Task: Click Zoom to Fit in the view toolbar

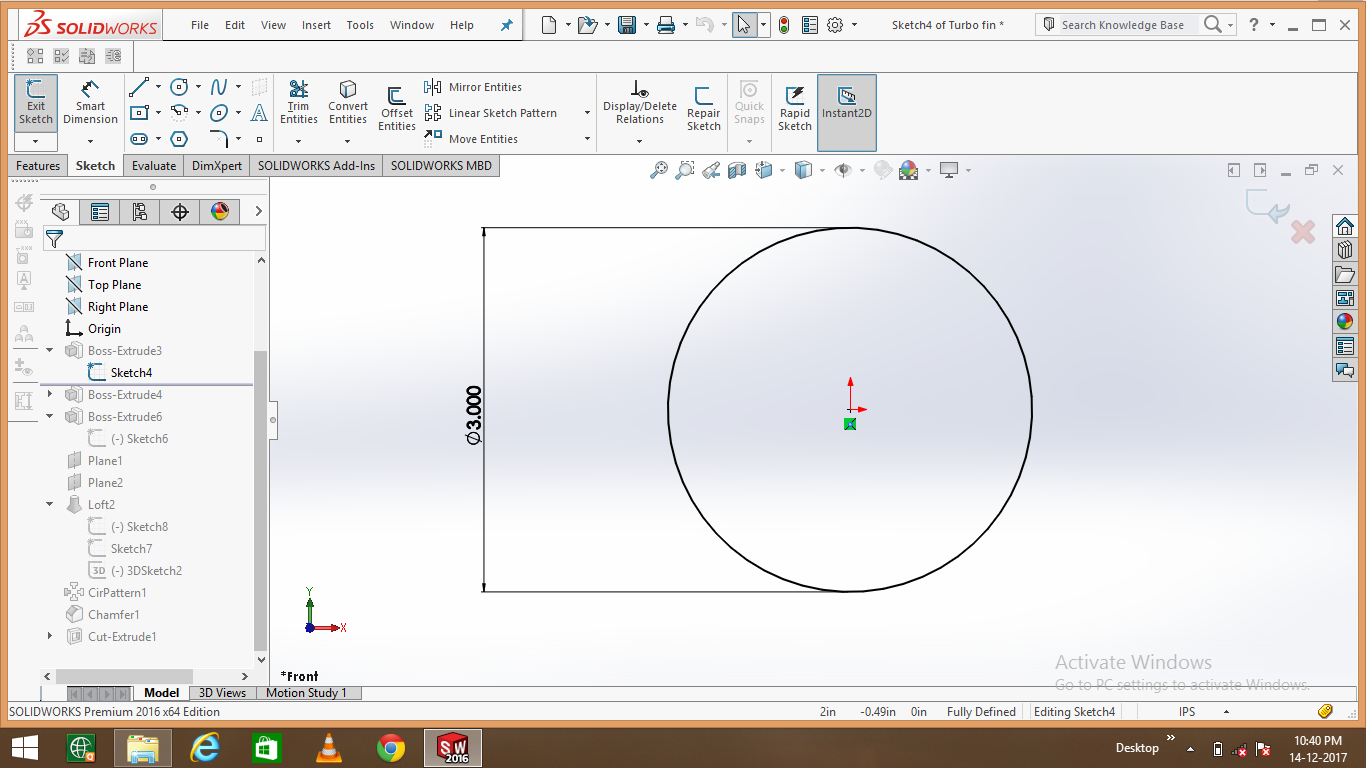Action: point(660,170)
